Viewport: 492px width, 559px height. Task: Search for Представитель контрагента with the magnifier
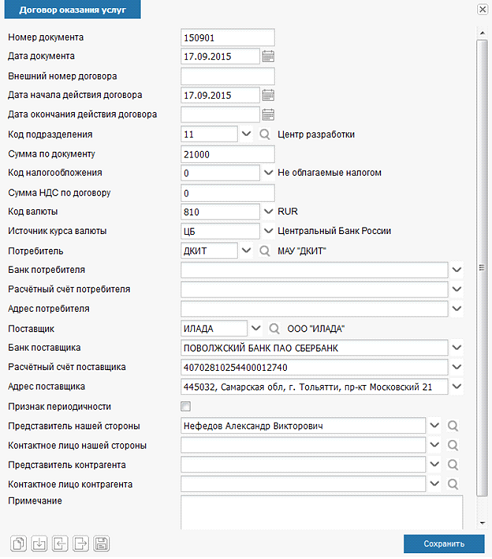pos(453,465)
